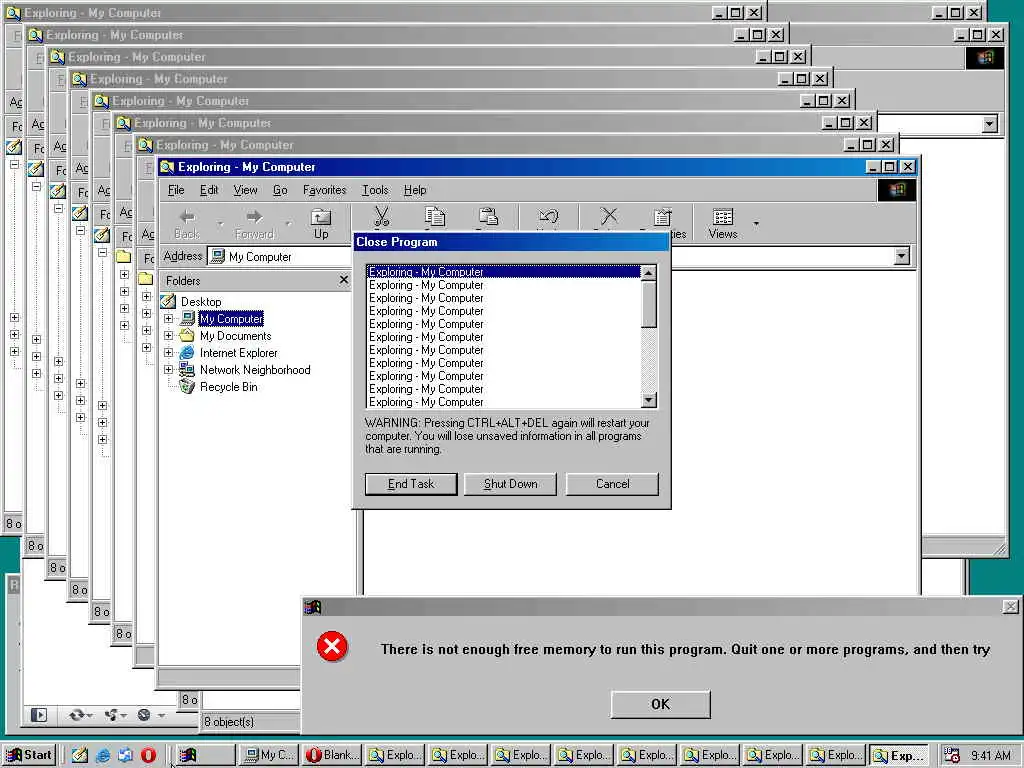The height and width of the screenshot is (768, 1024).
Task: Click the Desktop icon in folder tree
Action: 168,301
